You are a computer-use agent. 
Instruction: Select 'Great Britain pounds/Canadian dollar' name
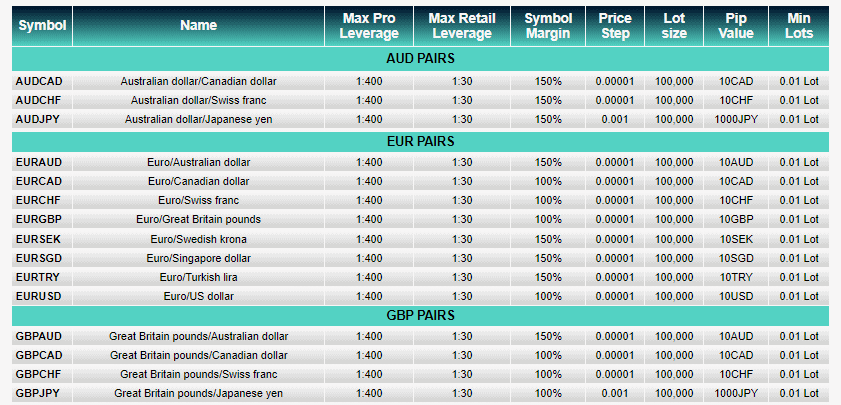pos(198,355)
